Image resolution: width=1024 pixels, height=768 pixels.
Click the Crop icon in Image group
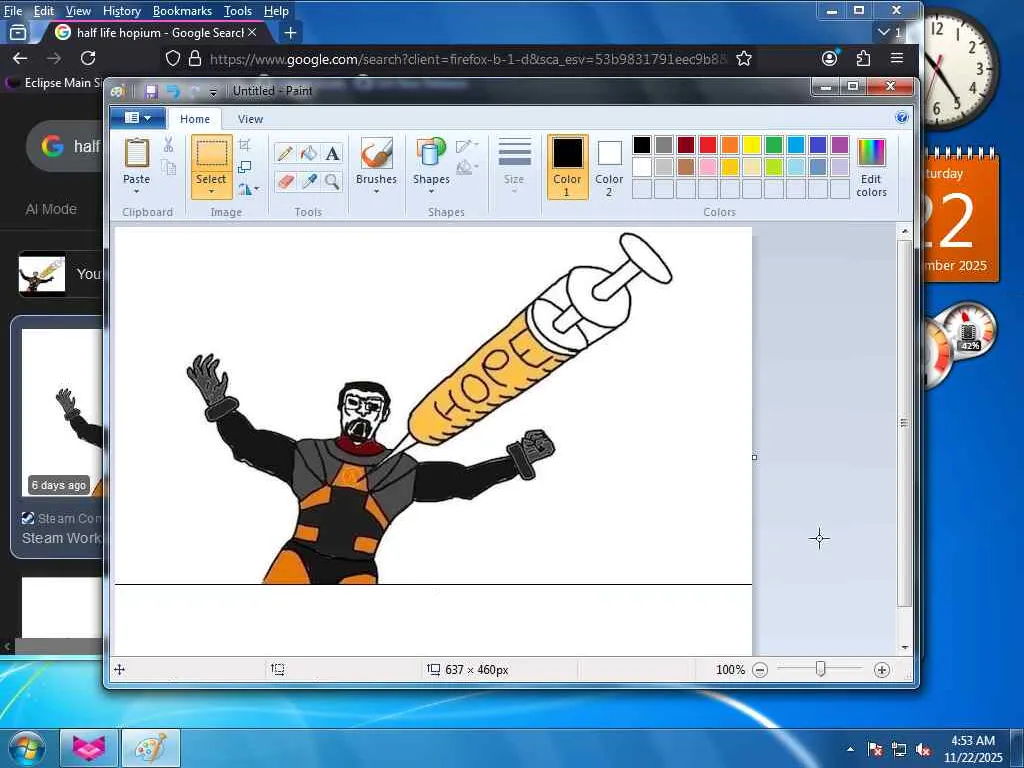[x=245, y=145]
